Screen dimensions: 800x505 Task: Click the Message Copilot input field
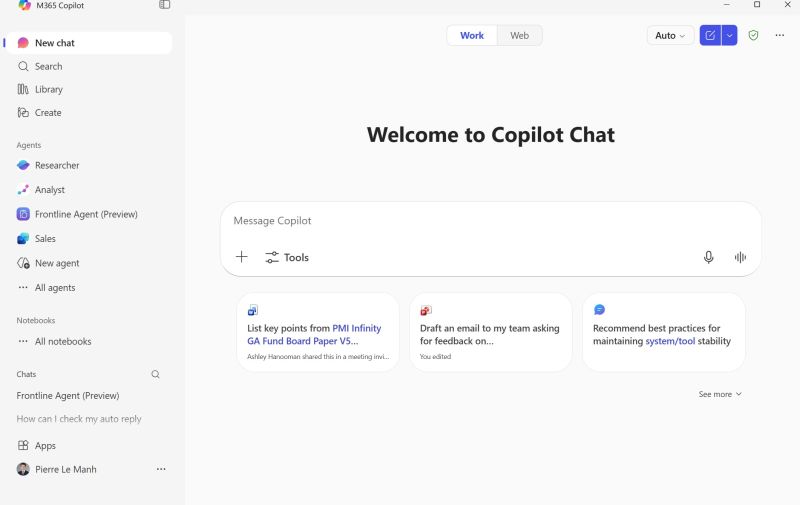click(490, 221)
